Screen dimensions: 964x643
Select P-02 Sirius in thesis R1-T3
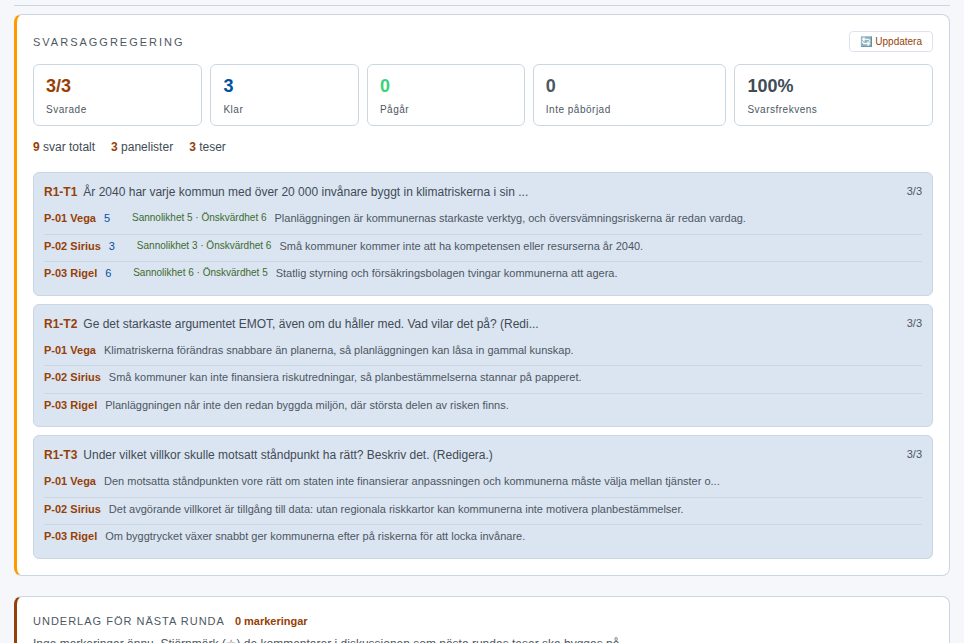click(72, 509)
